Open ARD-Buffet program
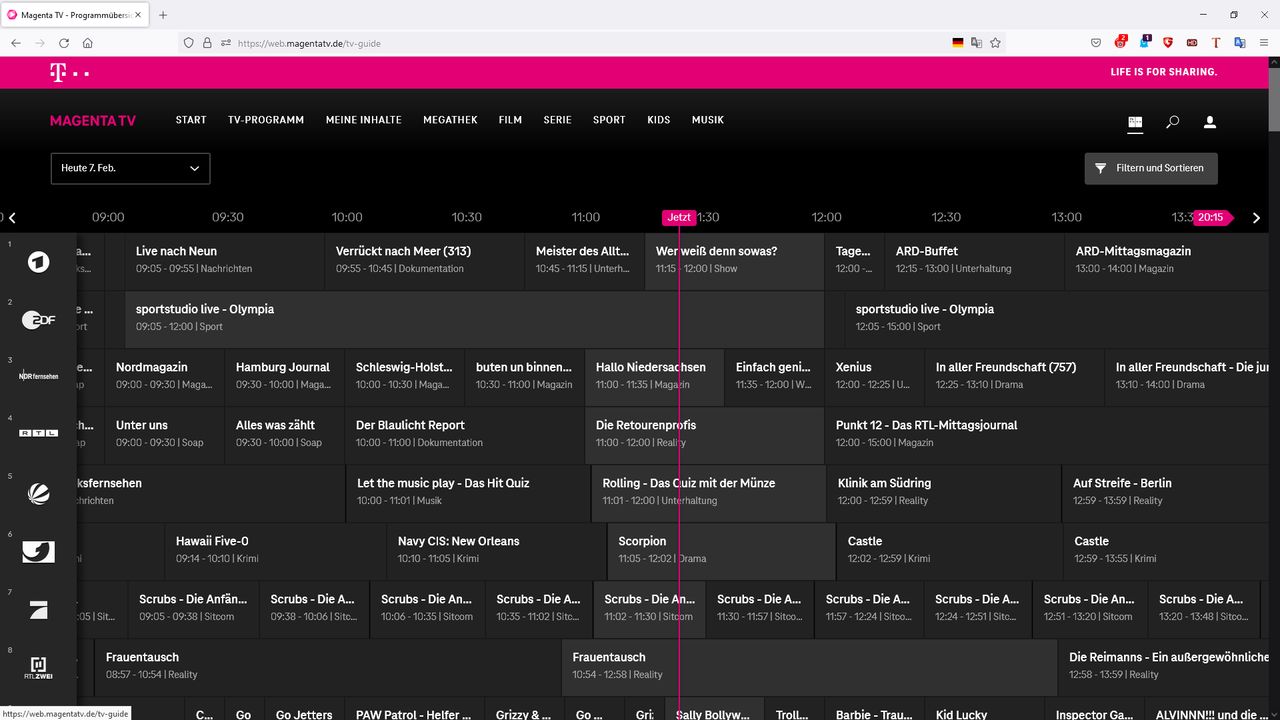1280x720 pixels. (x=975, y=261)
